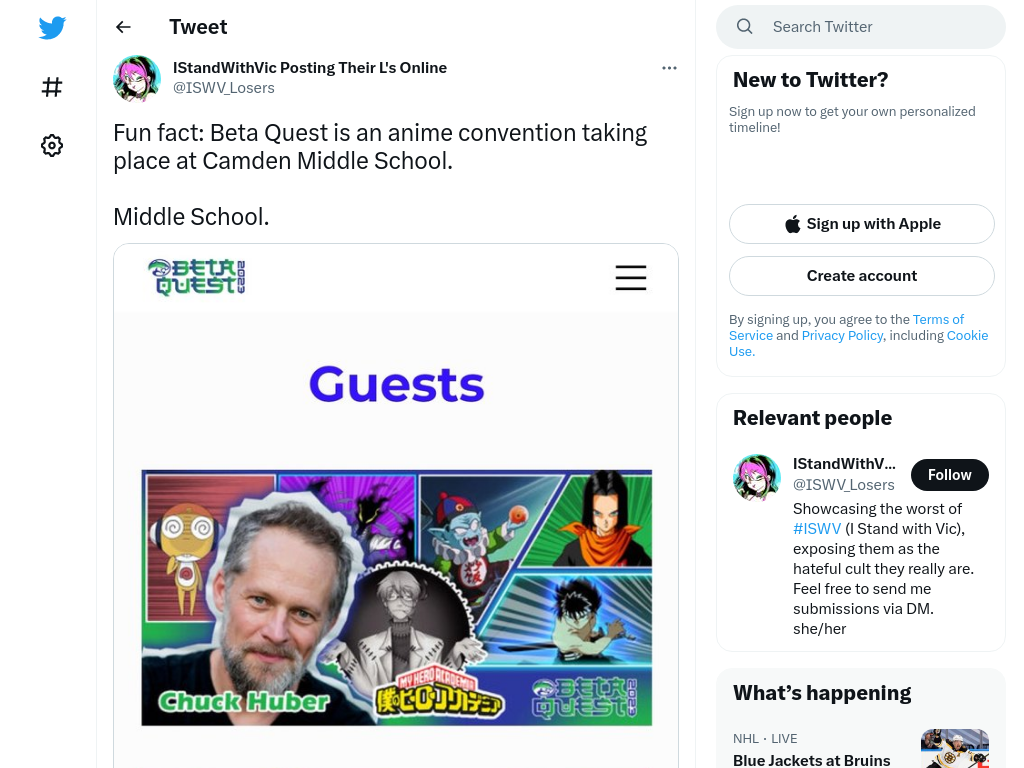Click the Create account button
The image size is (1024, 768).
(861, 276)
